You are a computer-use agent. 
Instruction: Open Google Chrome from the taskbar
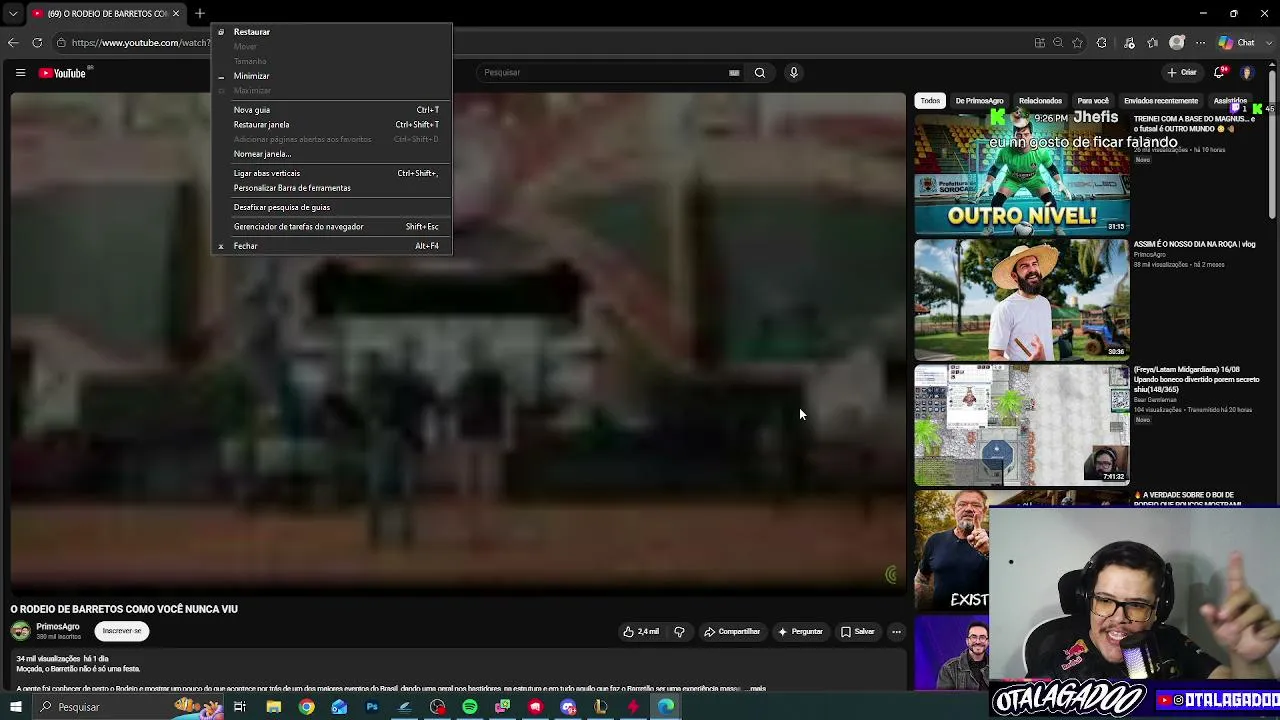click(306, 707)
